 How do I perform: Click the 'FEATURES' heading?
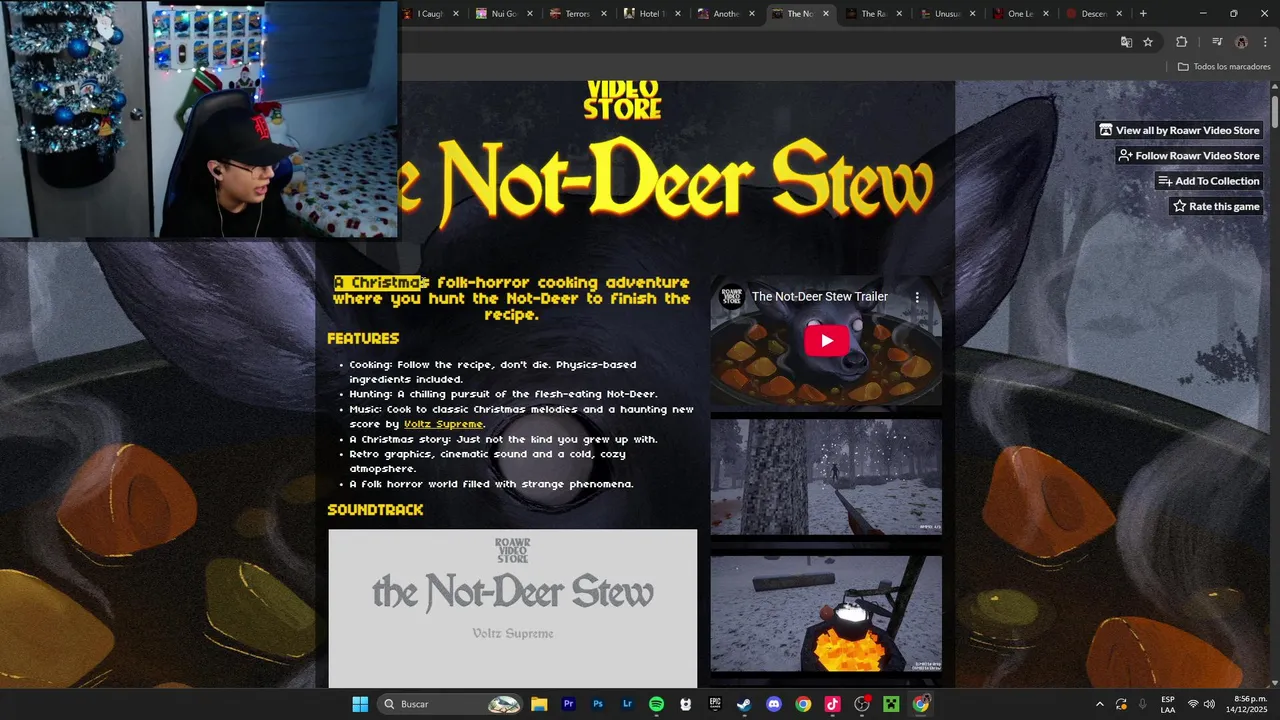point(363,339)
